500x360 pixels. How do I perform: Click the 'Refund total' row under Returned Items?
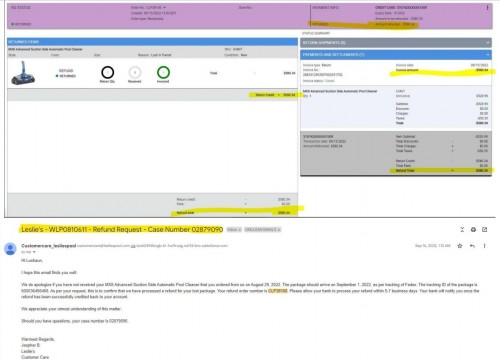pyautogui.click(x=233, y=213)
